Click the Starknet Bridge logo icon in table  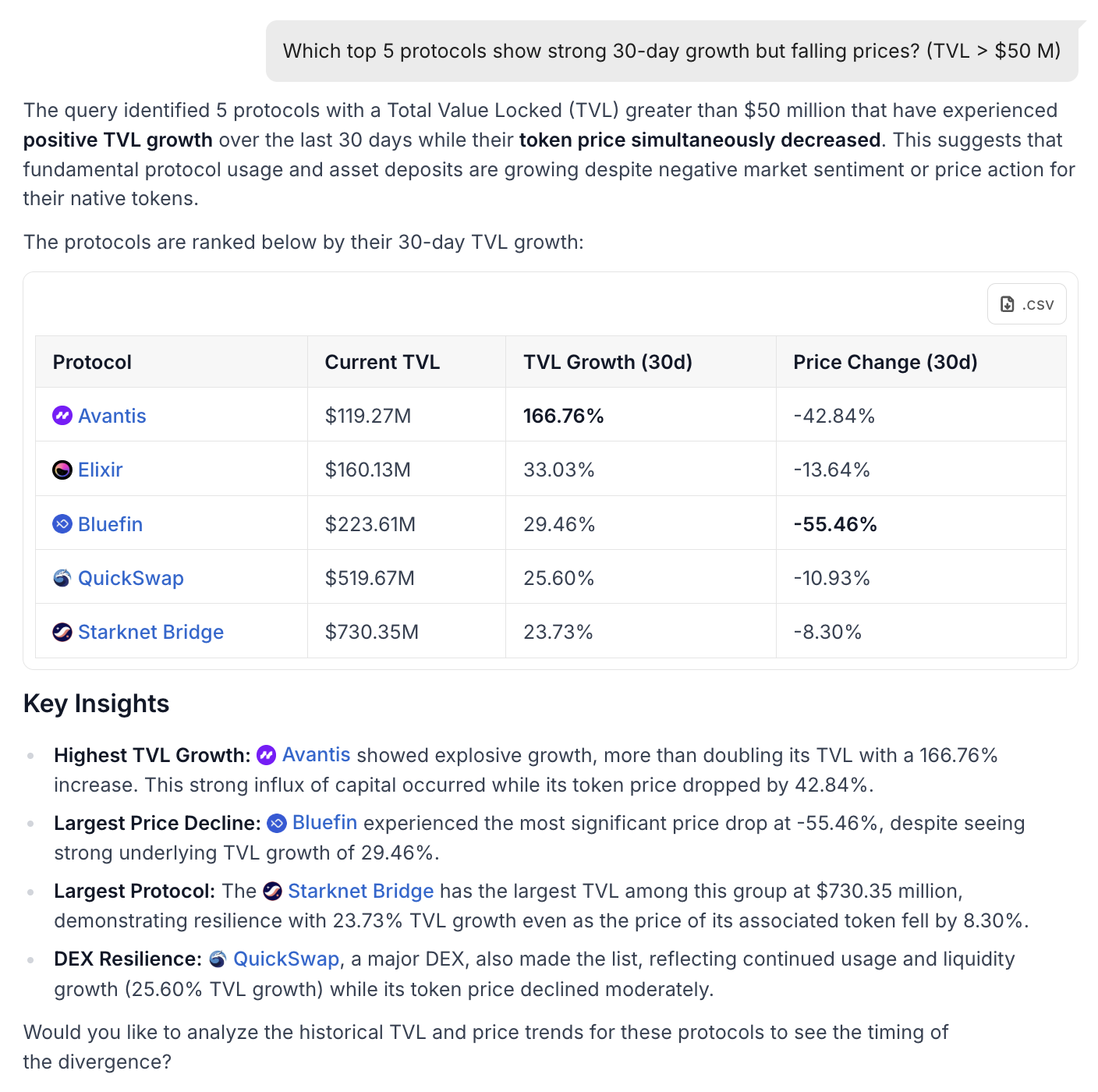62,632
